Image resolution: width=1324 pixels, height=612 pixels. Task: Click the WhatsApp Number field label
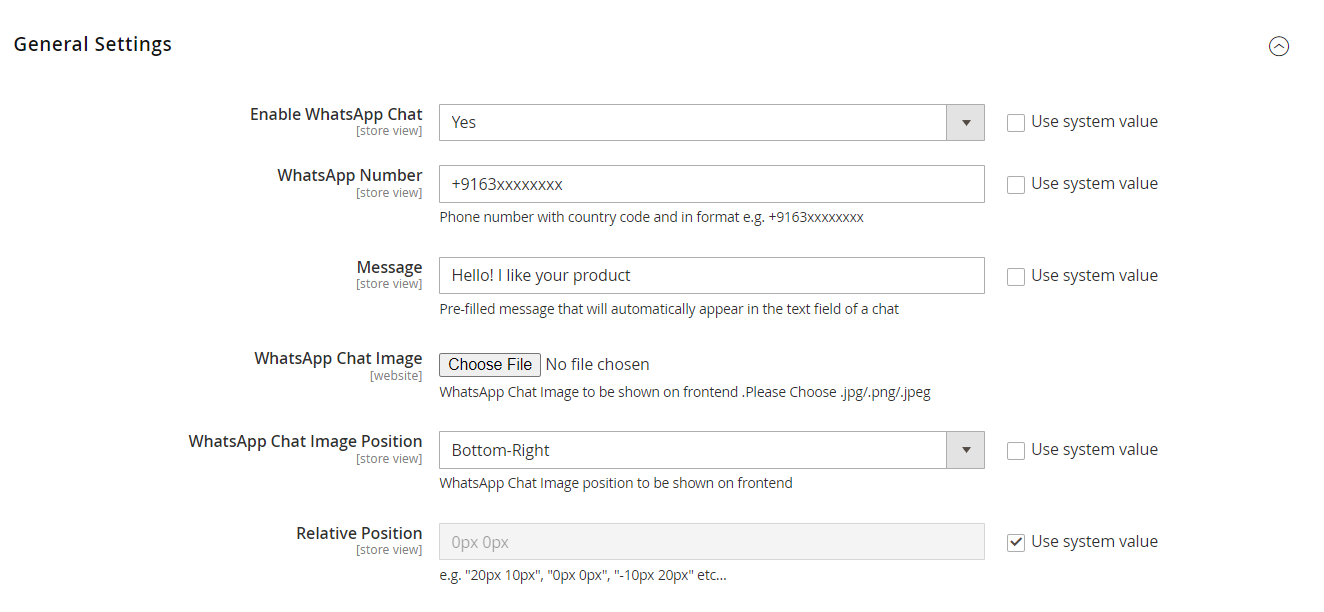(350, 175)
